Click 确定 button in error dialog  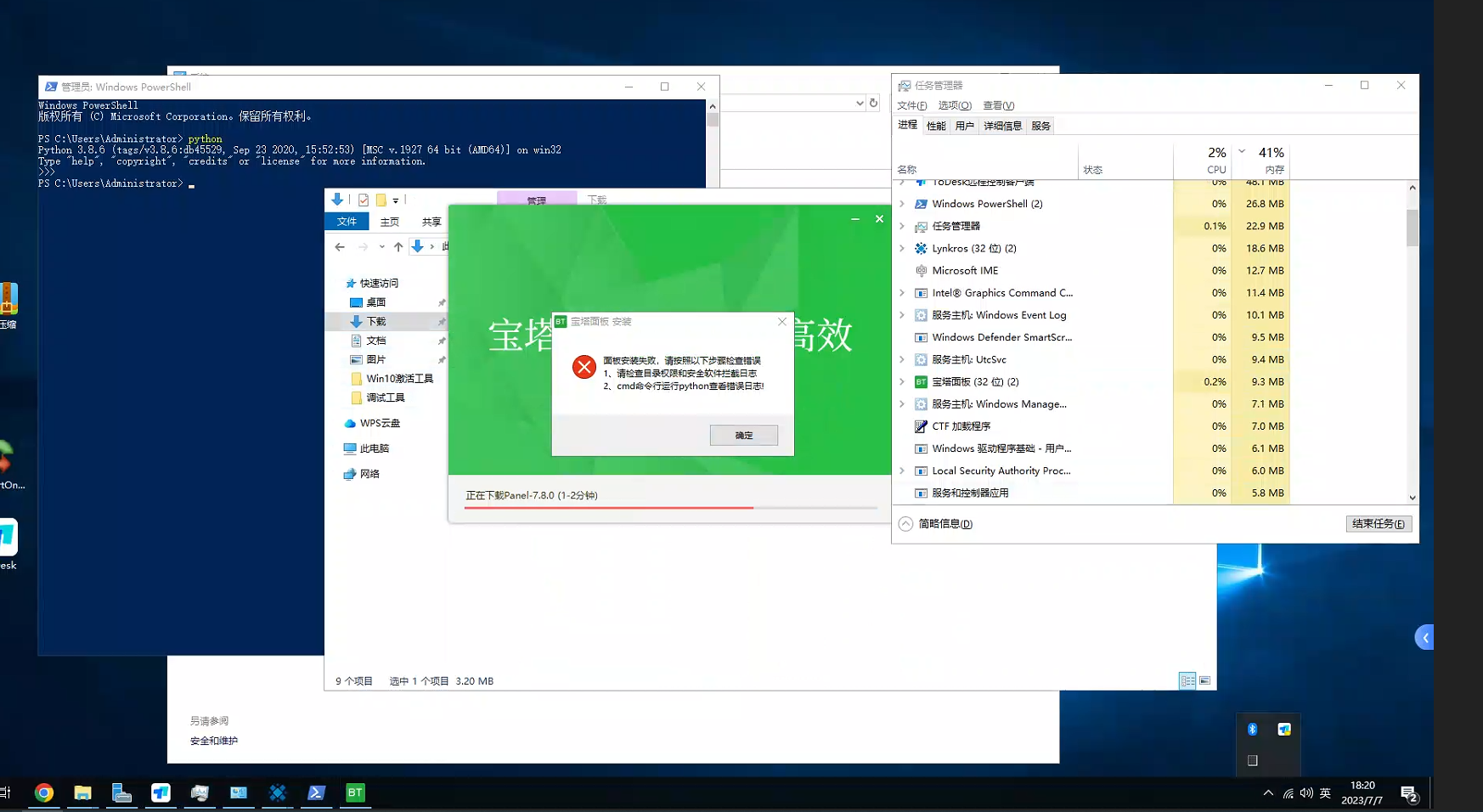coord(744,435)
